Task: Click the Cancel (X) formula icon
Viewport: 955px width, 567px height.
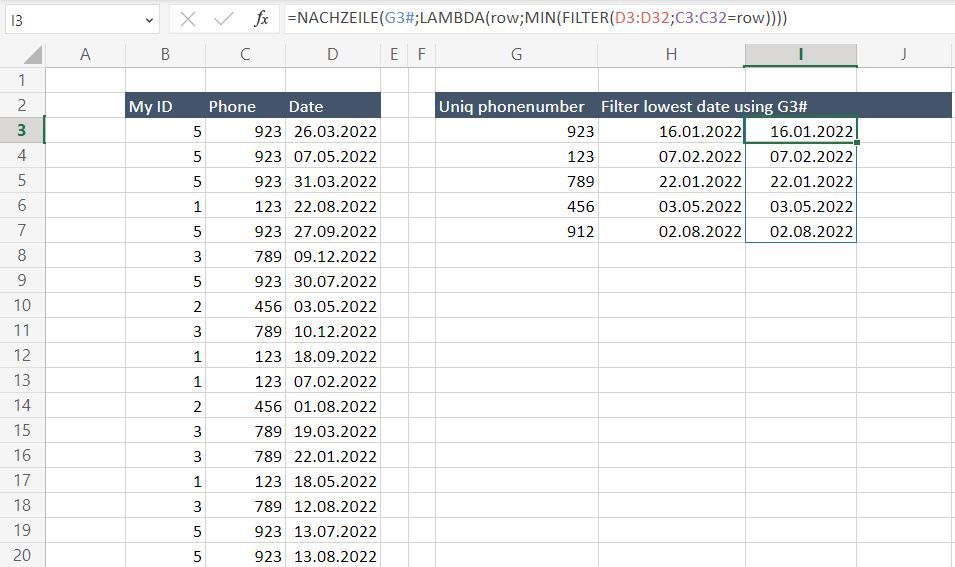Action: point(188,19)
